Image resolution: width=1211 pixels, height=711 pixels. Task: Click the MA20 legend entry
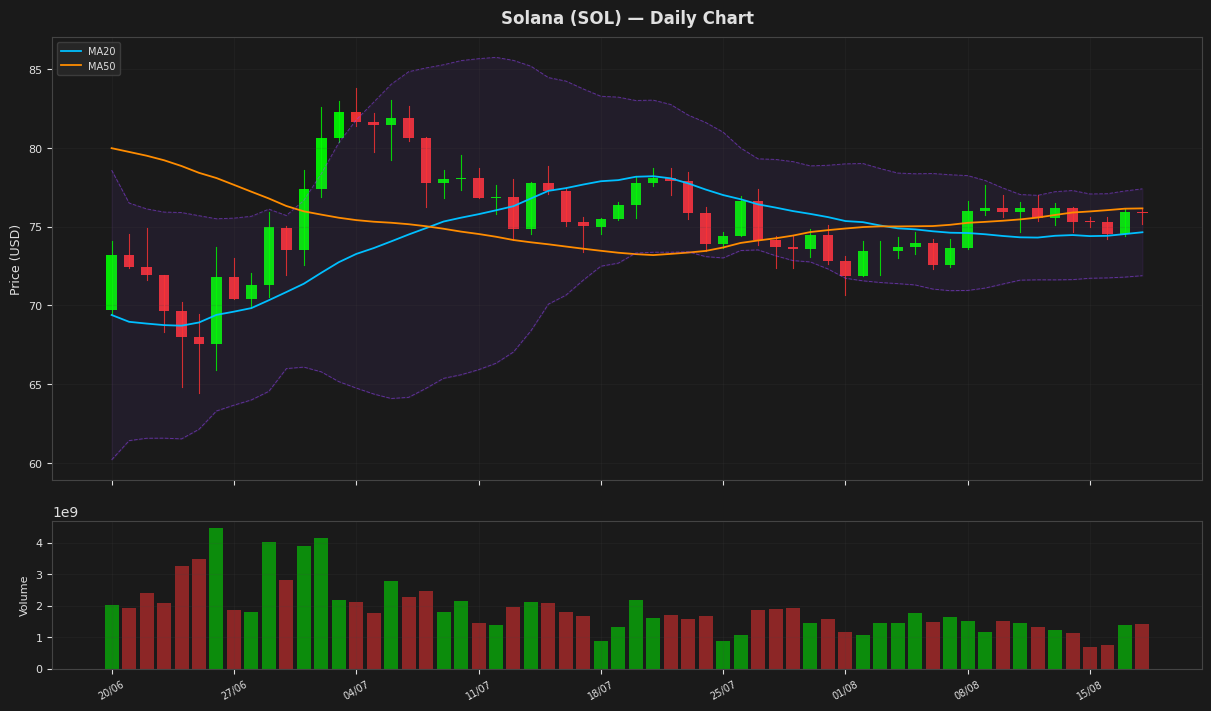click(x=89, y=51)
